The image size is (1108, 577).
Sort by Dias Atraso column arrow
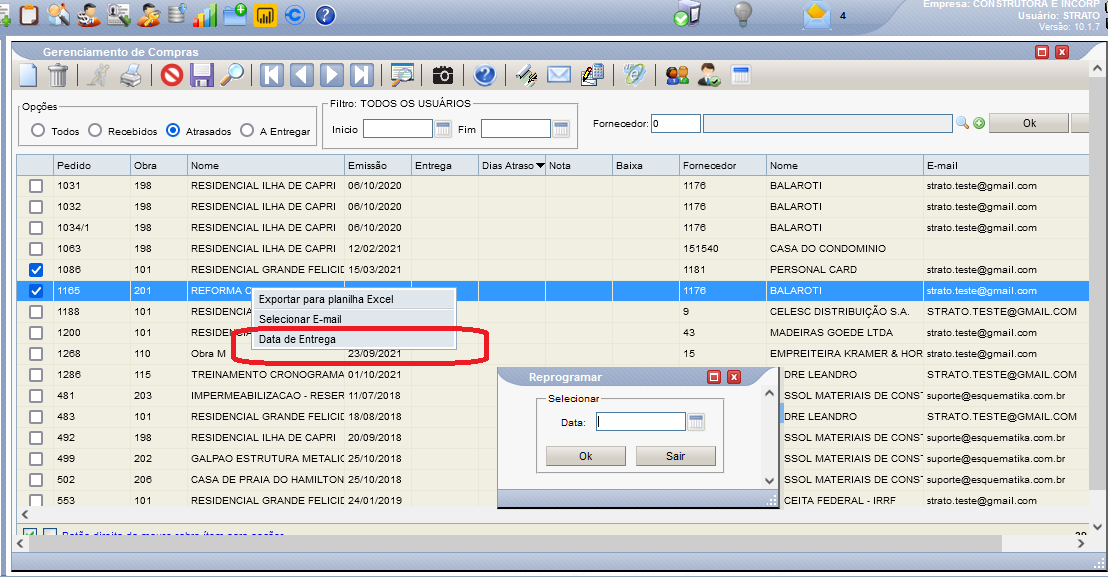click(x=541, y=166)
